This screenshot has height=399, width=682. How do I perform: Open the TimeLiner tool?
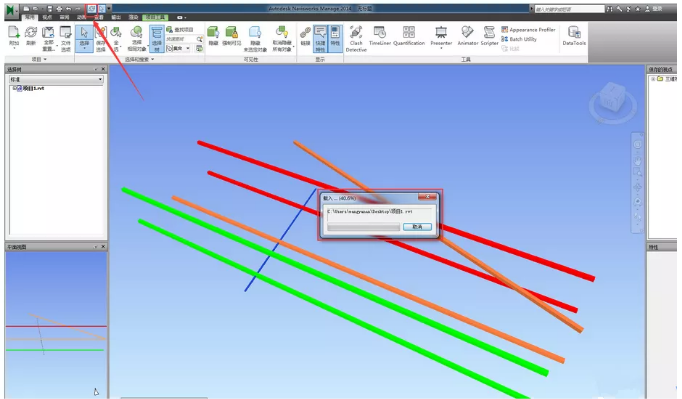[380, 36]
